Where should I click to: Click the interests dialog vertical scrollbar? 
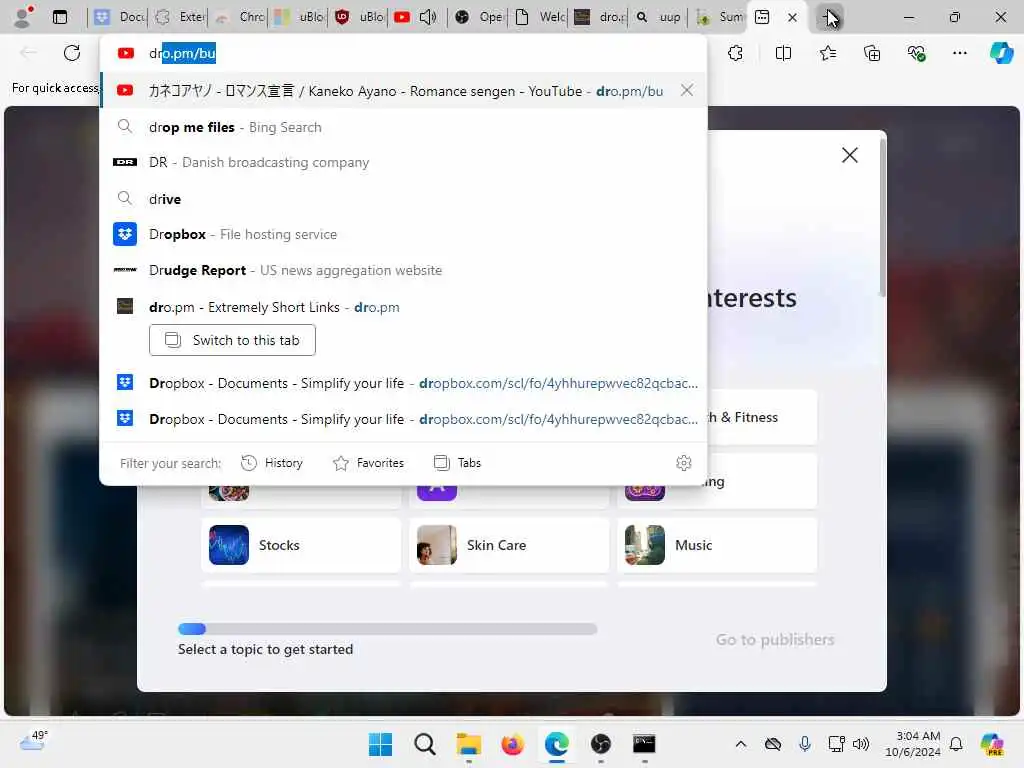coord(882,216)
